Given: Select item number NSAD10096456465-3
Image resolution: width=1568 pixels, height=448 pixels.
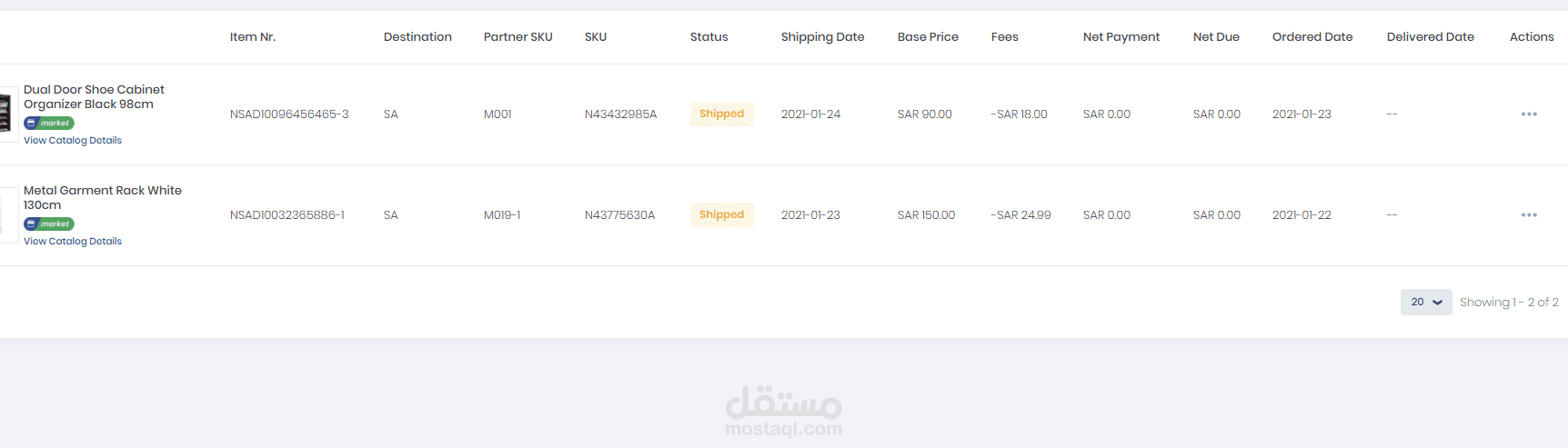Looking at the screenshot, I should 289,114.
